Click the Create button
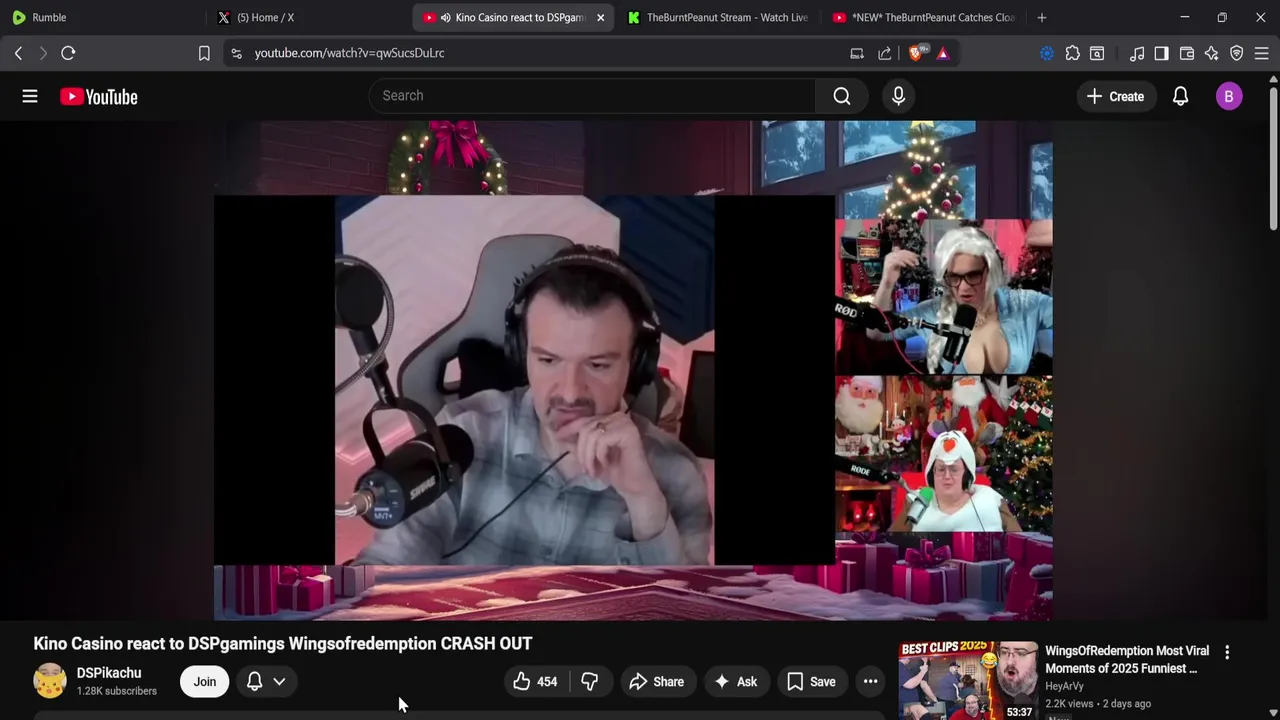The width and height of the screenshot is (1280, 720). pyautogui.click(x=1115, y=96)
